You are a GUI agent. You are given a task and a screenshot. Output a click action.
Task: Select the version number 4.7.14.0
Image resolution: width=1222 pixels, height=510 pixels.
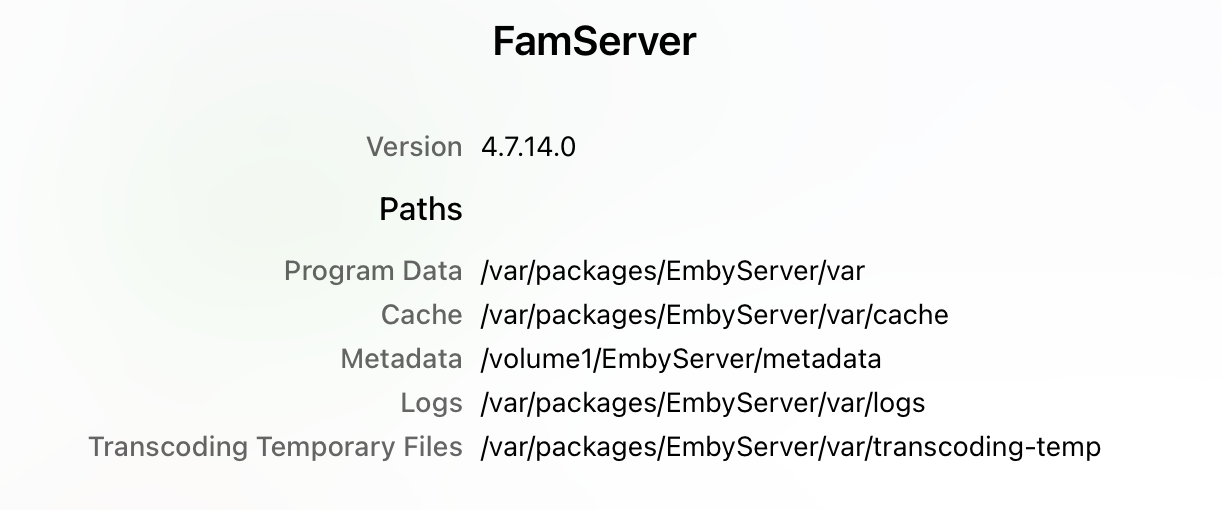pyautogui.click(x=528, y=147)
